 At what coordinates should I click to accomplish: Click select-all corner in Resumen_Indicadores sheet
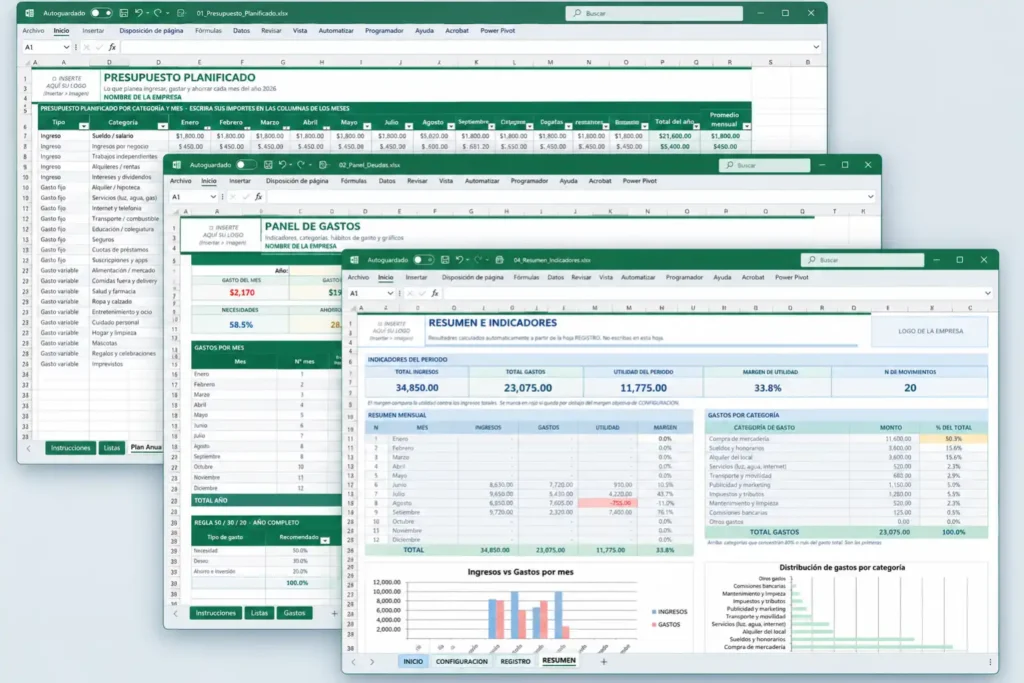tap(353, 308)
